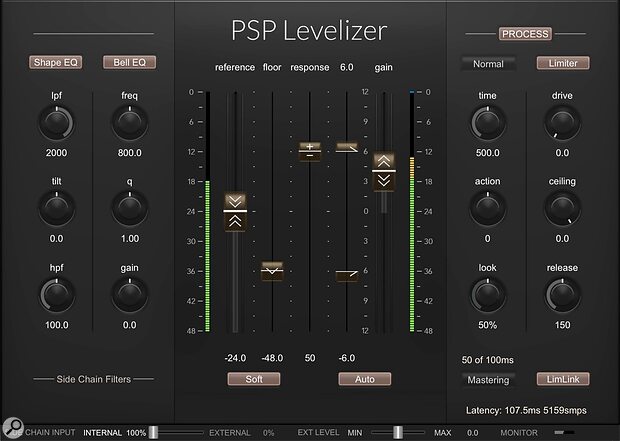Viewport: 620px width, 441px height.
Task: Click the hpf knob
Action: click(x=56, y=295)
